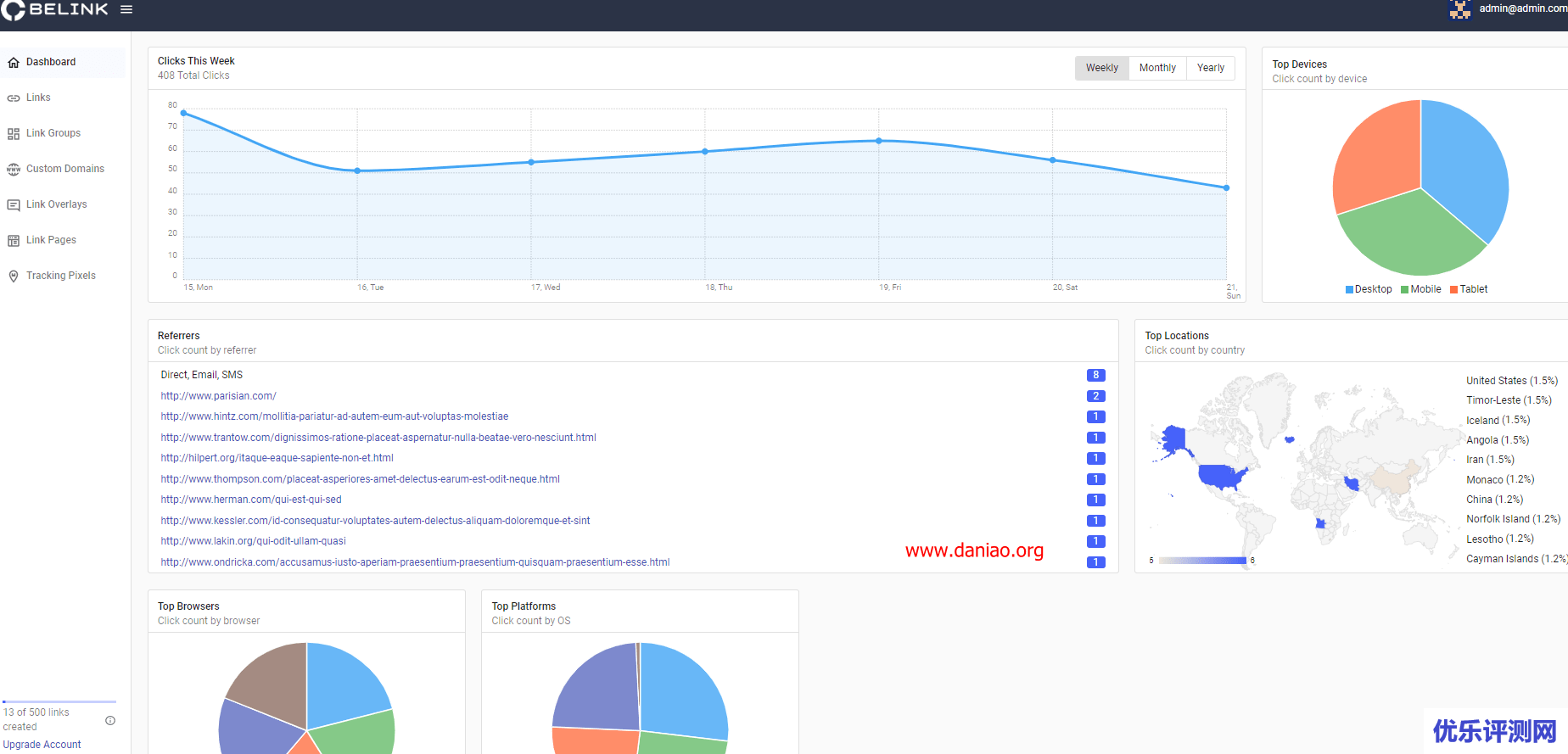1568x754 pixels.
Task: Click Monaco (1.2%) location entry
Action: click(x=1500, y=480)
